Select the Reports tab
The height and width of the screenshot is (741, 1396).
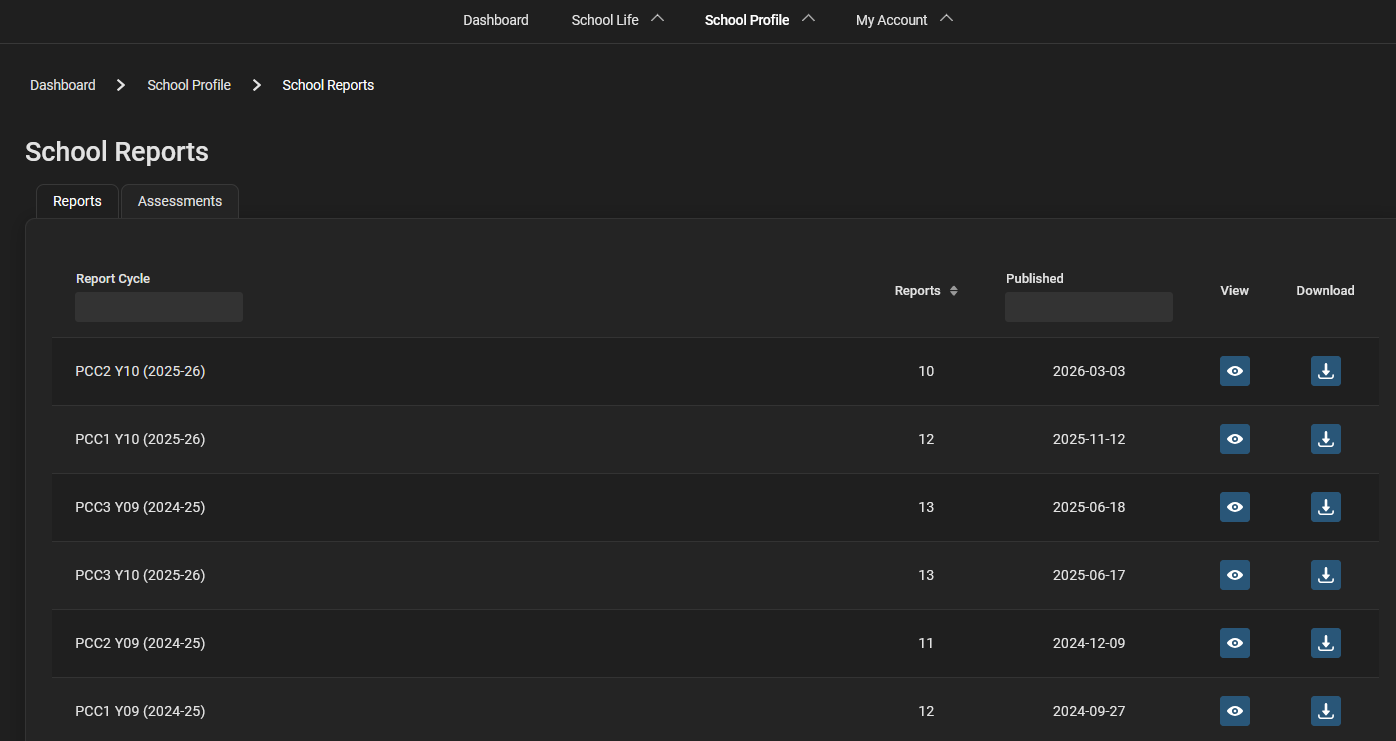(x=77, y=201)
